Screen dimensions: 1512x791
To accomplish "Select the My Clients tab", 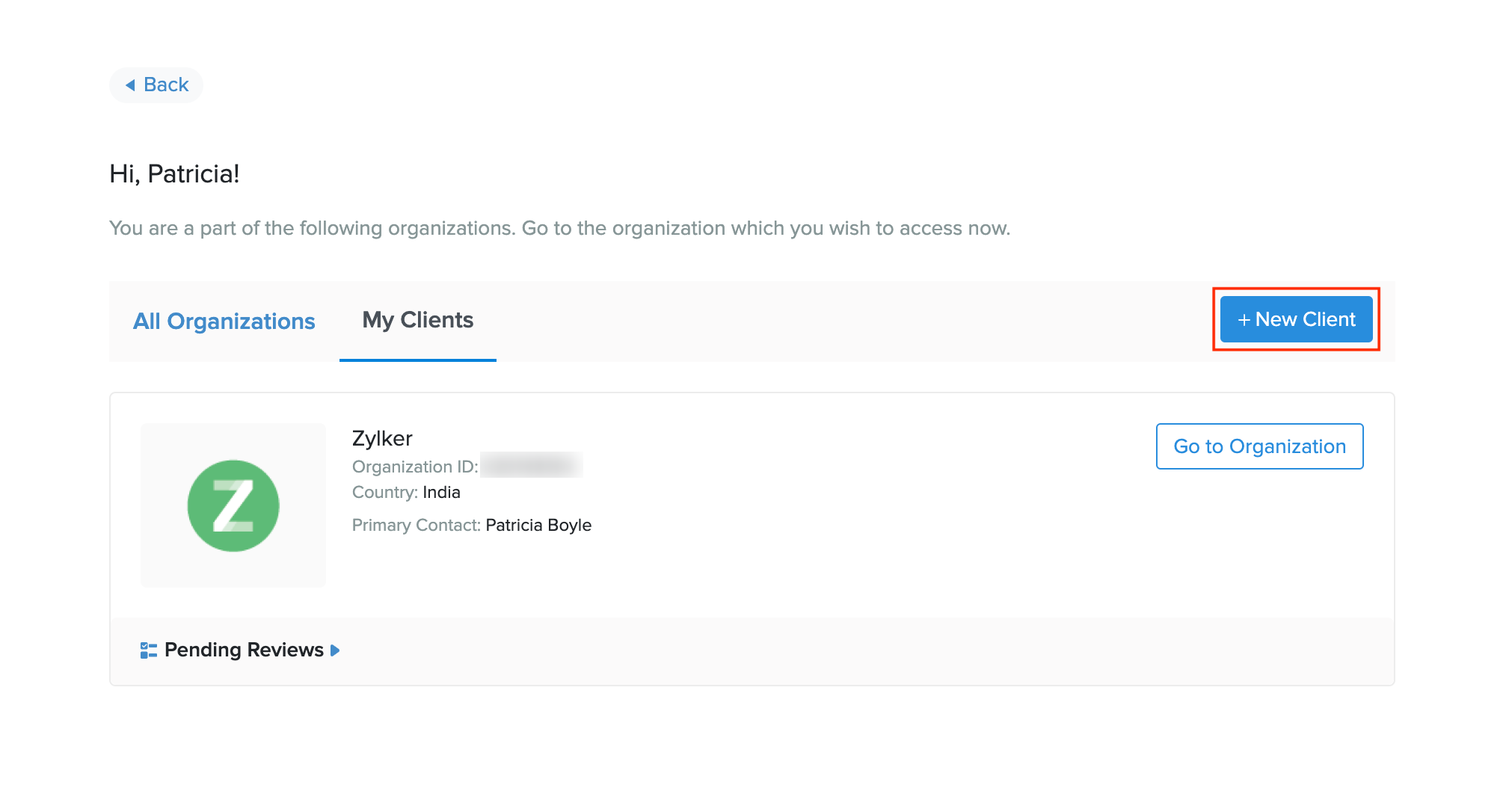I will pyautogui.click(x=417, y=320).
